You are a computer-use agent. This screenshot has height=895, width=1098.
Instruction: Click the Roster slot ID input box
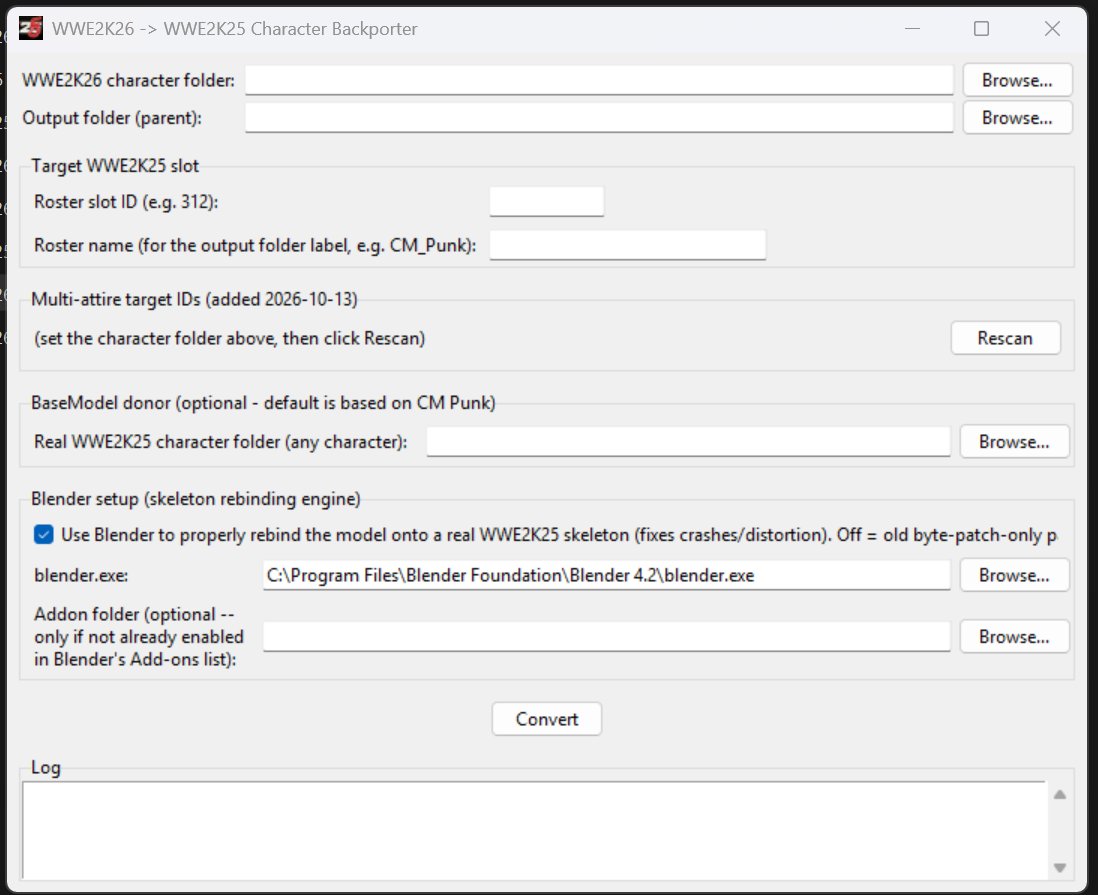click(546, 202)
